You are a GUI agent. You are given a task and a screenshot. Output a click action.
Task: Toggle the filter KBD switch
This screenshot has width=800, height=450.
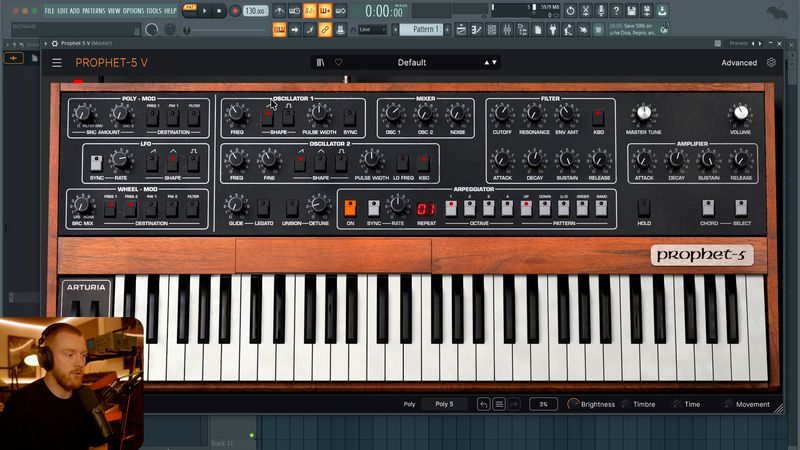pos(598,117)
